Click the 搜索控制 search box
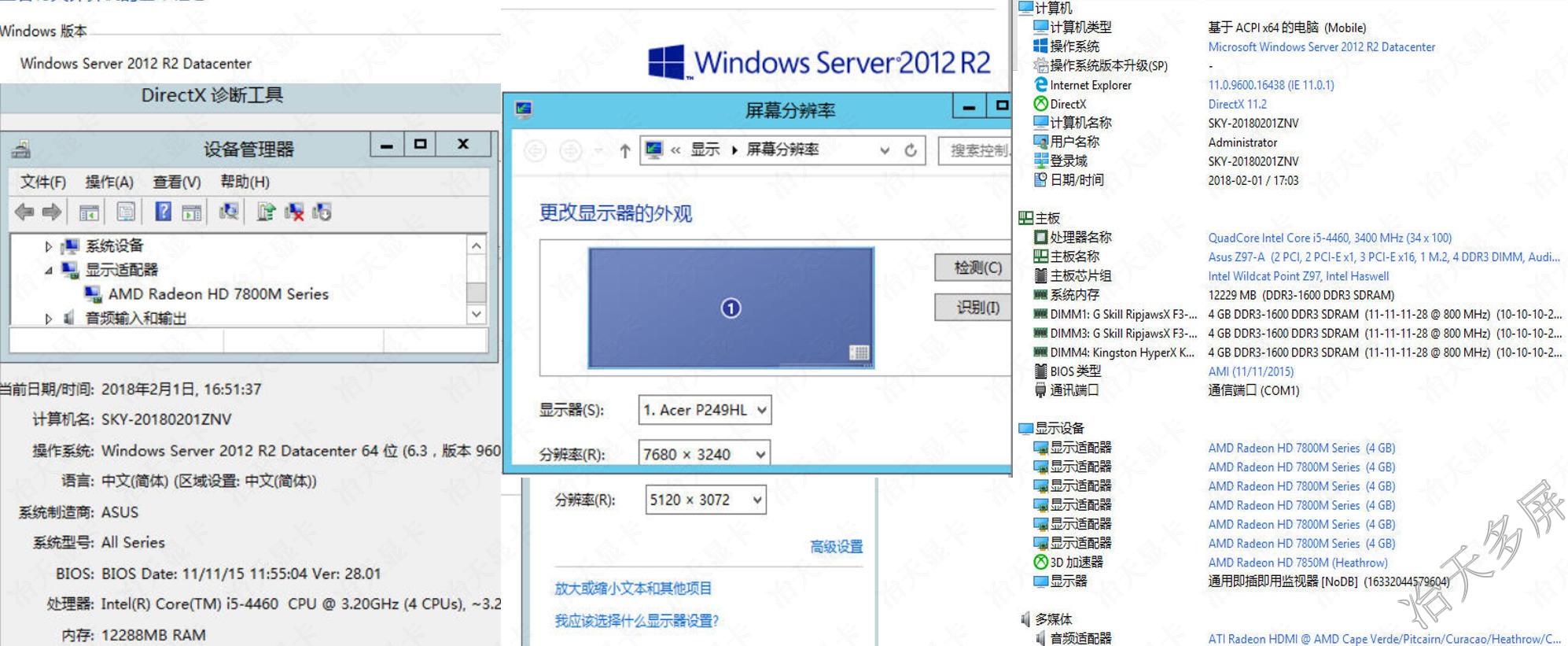The height and width of the screenshot is (646, 1568). point(975,150)
